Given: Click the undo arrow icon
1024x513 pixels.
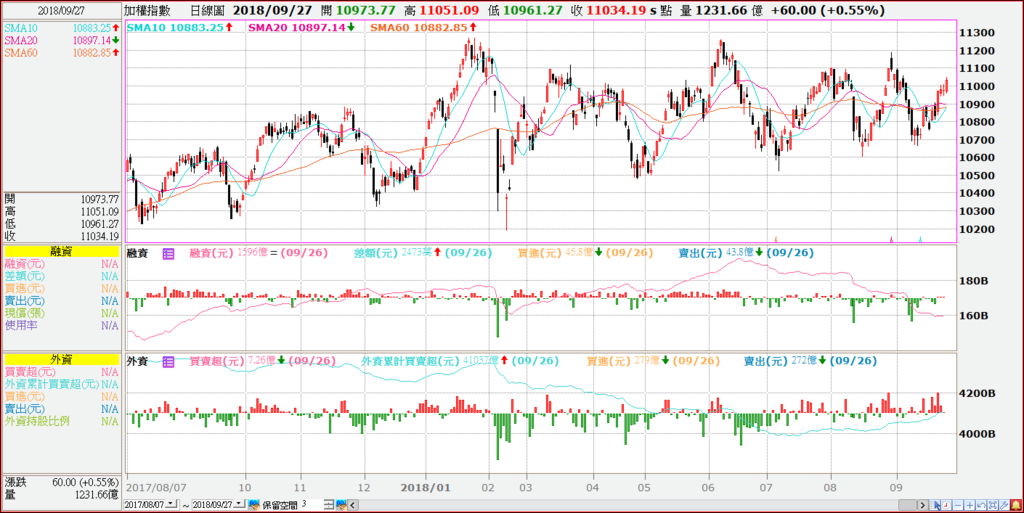Looking at the screenshot, I should [x=982, y=505].
